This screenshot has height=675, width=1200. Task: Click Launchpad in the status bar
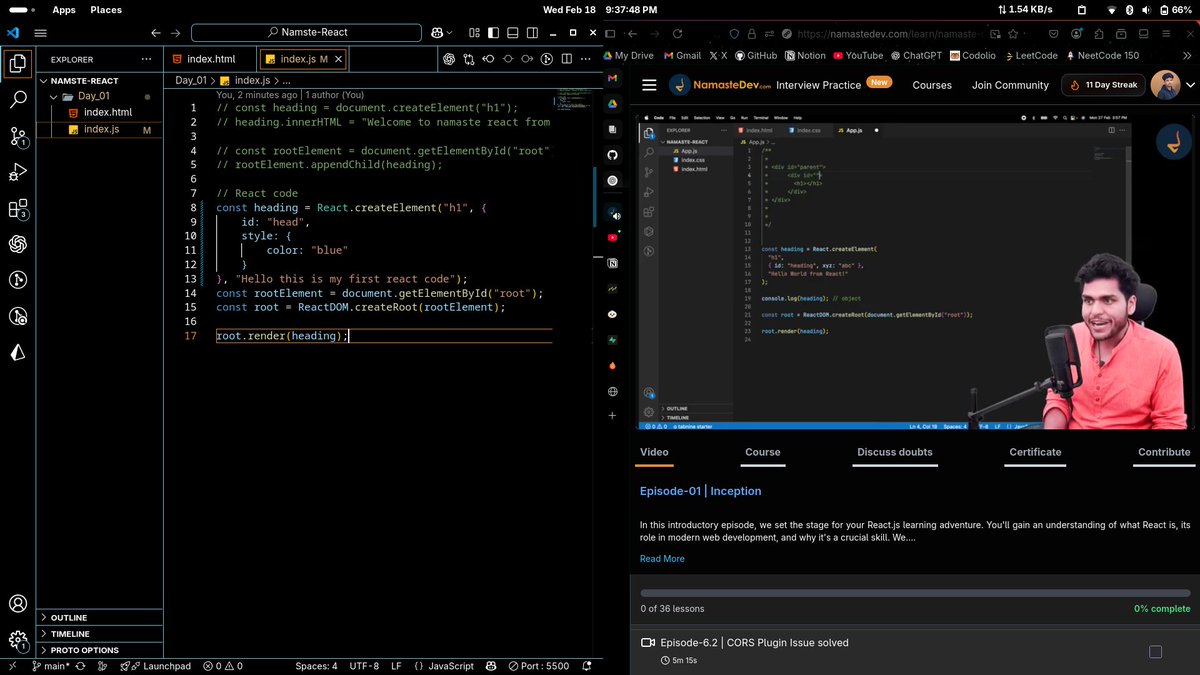156,666
